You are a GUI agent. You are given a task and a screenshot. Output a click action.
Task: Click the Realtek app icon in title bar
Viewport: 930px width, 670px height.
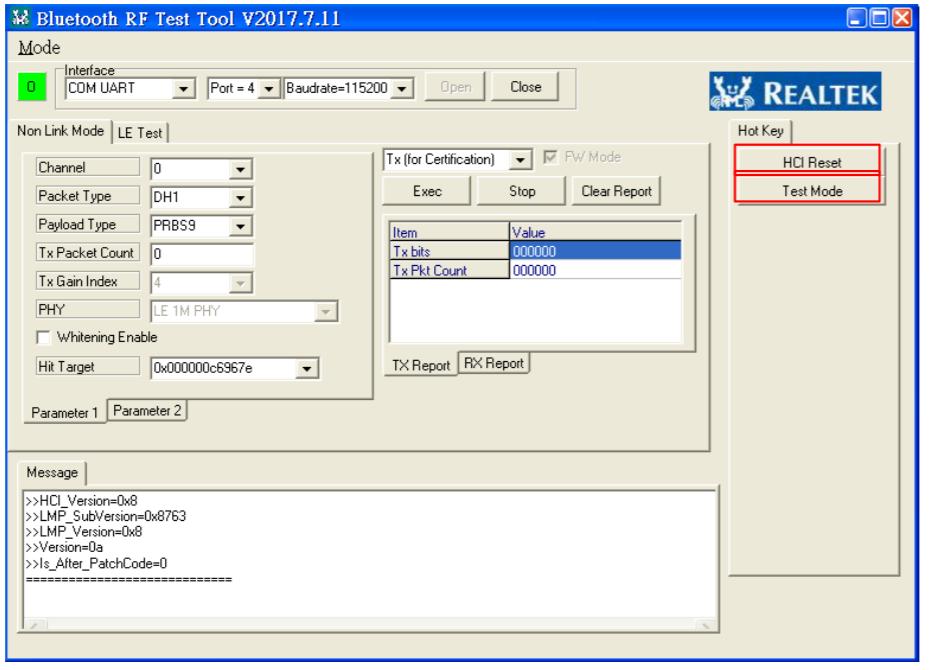(20, 18)
